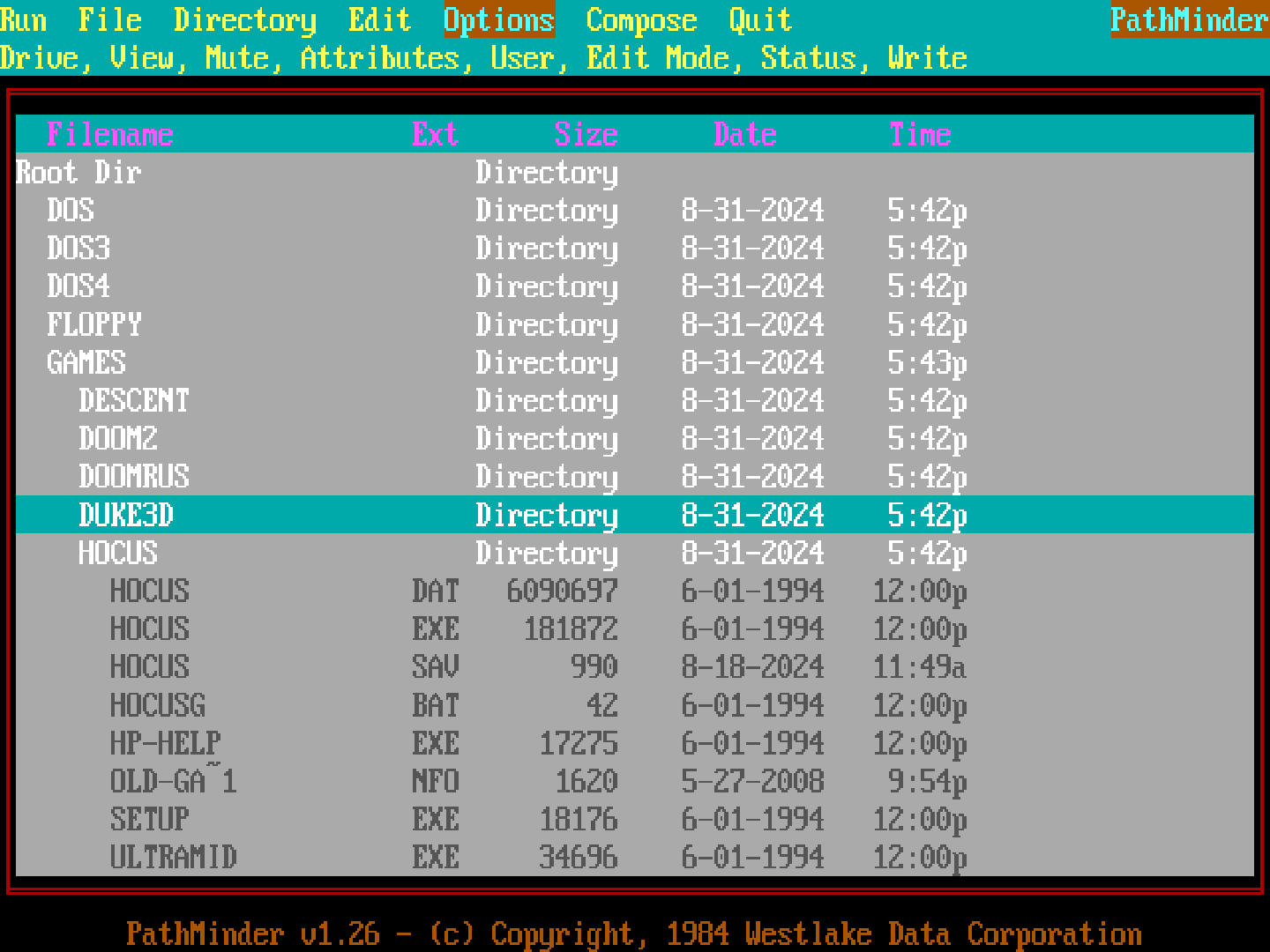The width and height of the screenshot is (1270, 952).
Task: Select the HOCUS EXE file
Action: coord(635,628)
